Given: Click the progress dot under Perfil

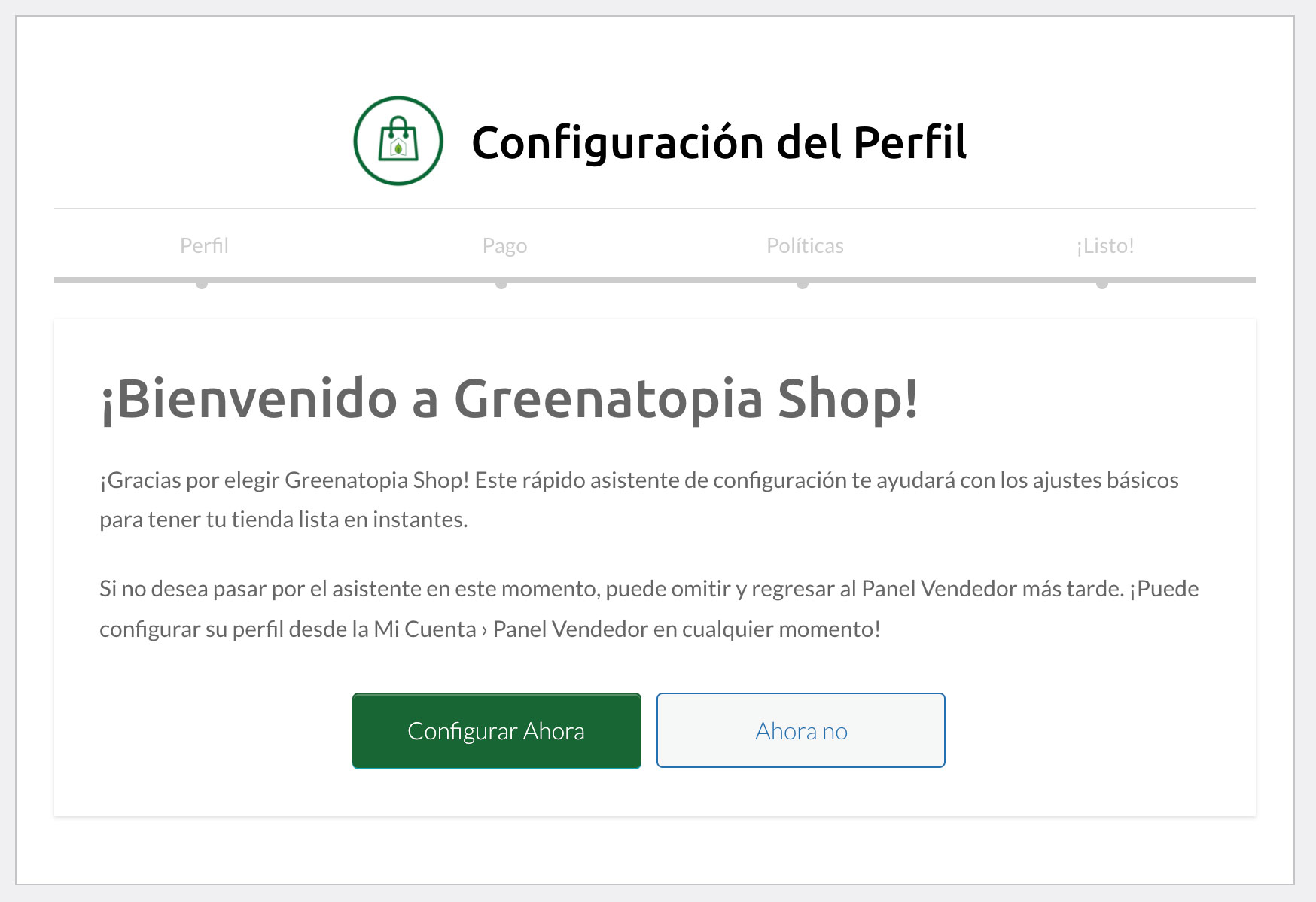Looking at the screenshot, I should [202, 283].
